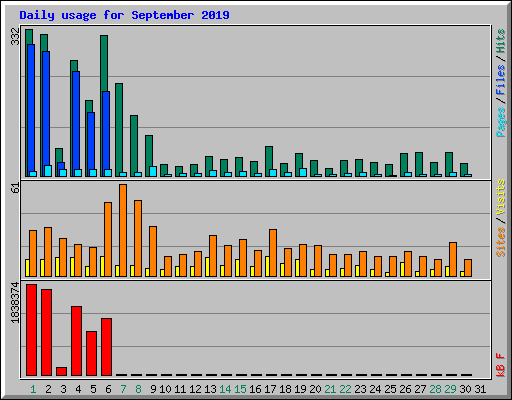Click day label "17" on the x-axis
The image size is (512, 400).
(x=270, y=389)
